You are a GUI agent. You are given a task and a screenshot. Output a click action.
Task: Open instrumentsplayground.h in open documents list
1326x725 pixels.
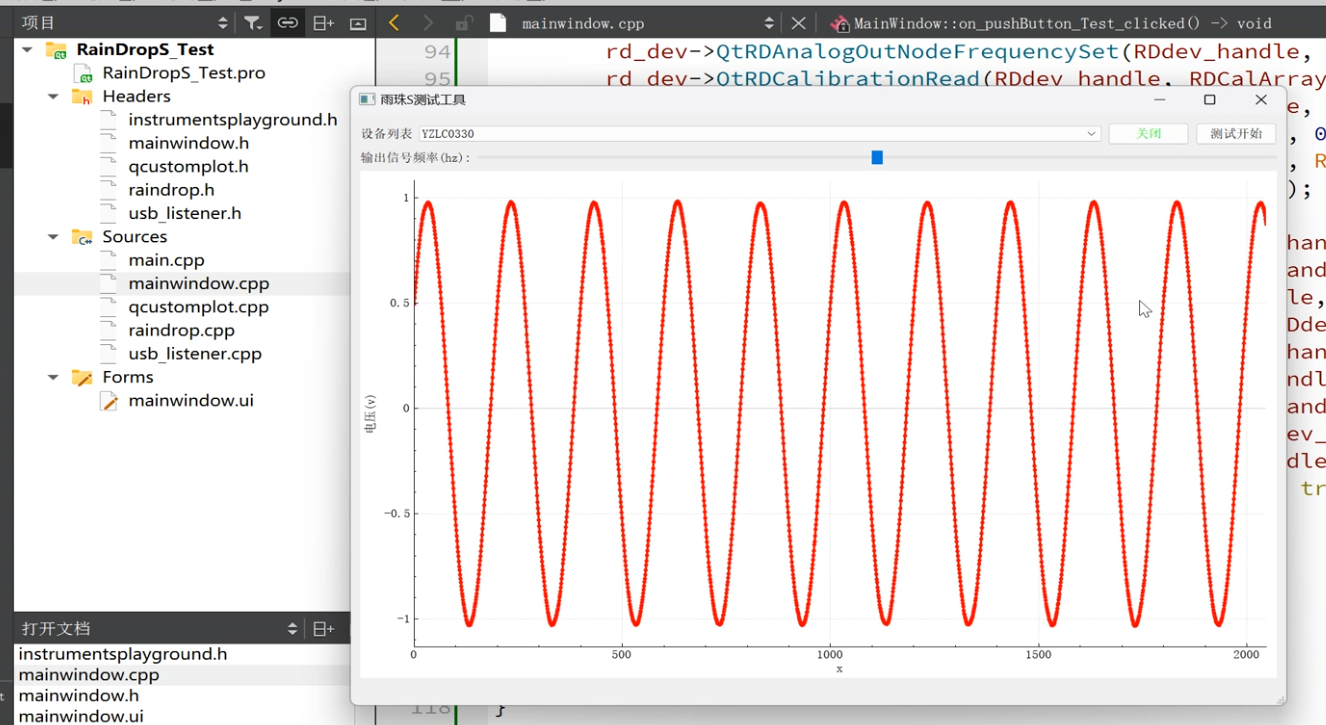point(123,654)
